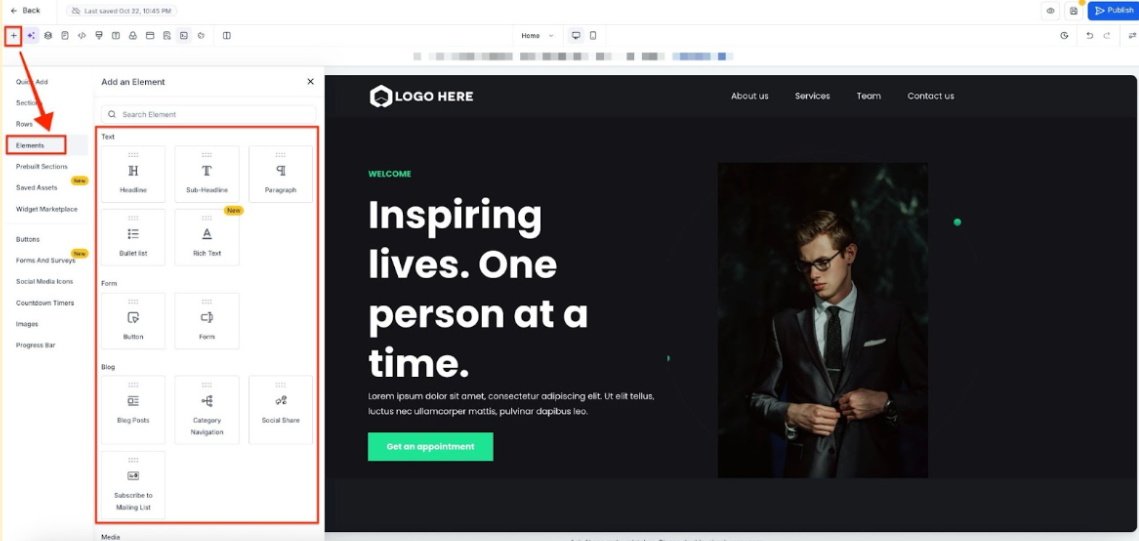The width and height of the screenshot is (1139, 541).
Task: Click the save icon next to Publish
Action: click(x=1074, y=11)
